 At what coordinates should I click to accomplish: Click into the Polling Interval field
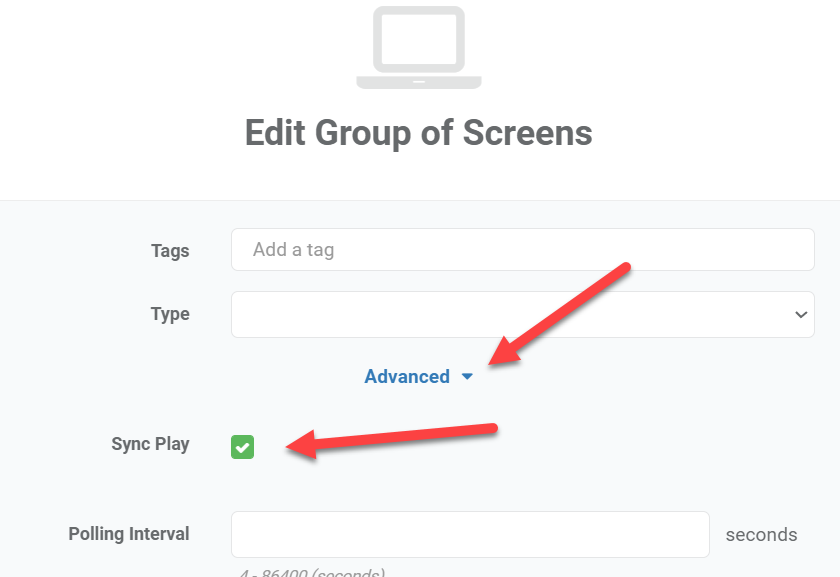coord(470,534)
